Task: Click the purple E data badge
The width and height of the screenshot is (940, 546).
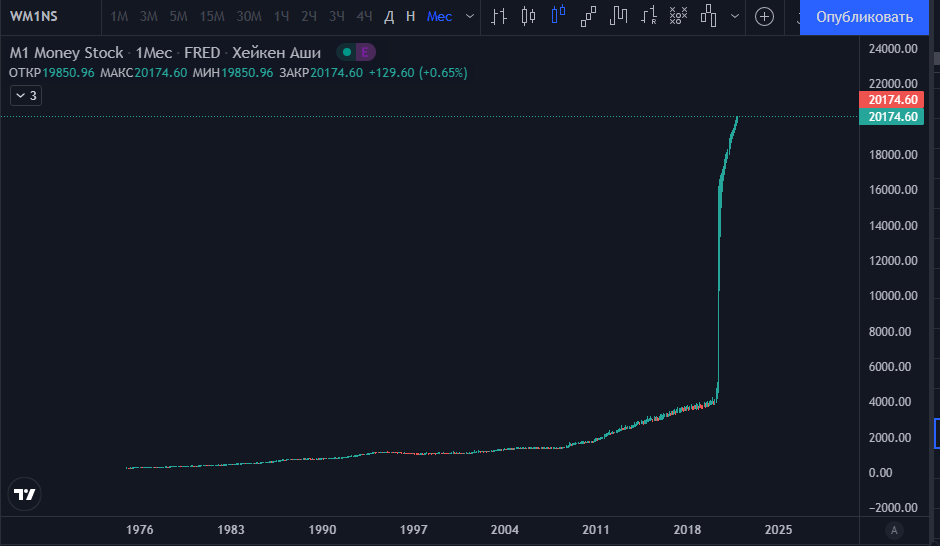Action: 365,52
